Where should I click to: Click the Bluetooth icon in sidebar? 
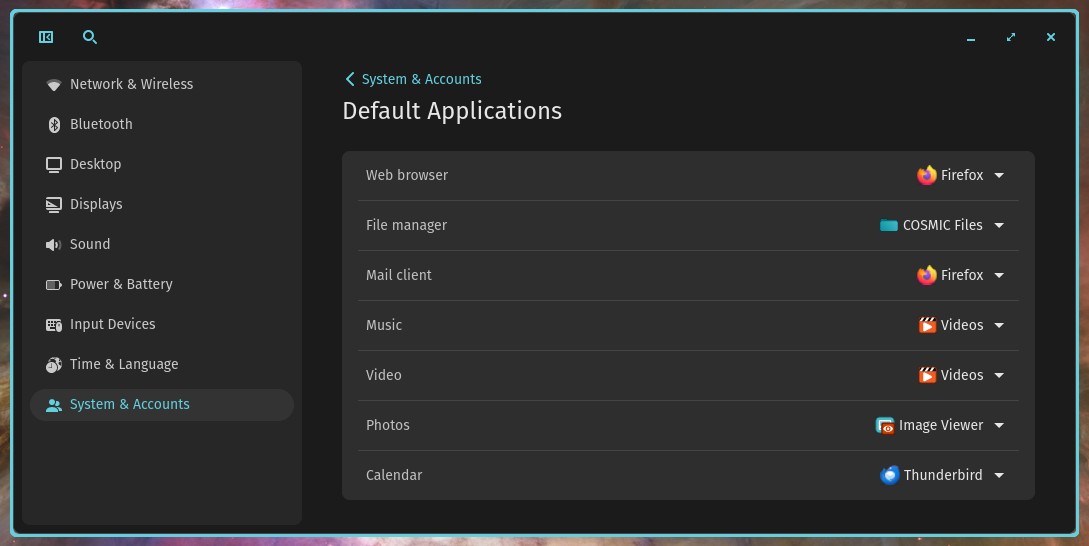click(53, 124)
